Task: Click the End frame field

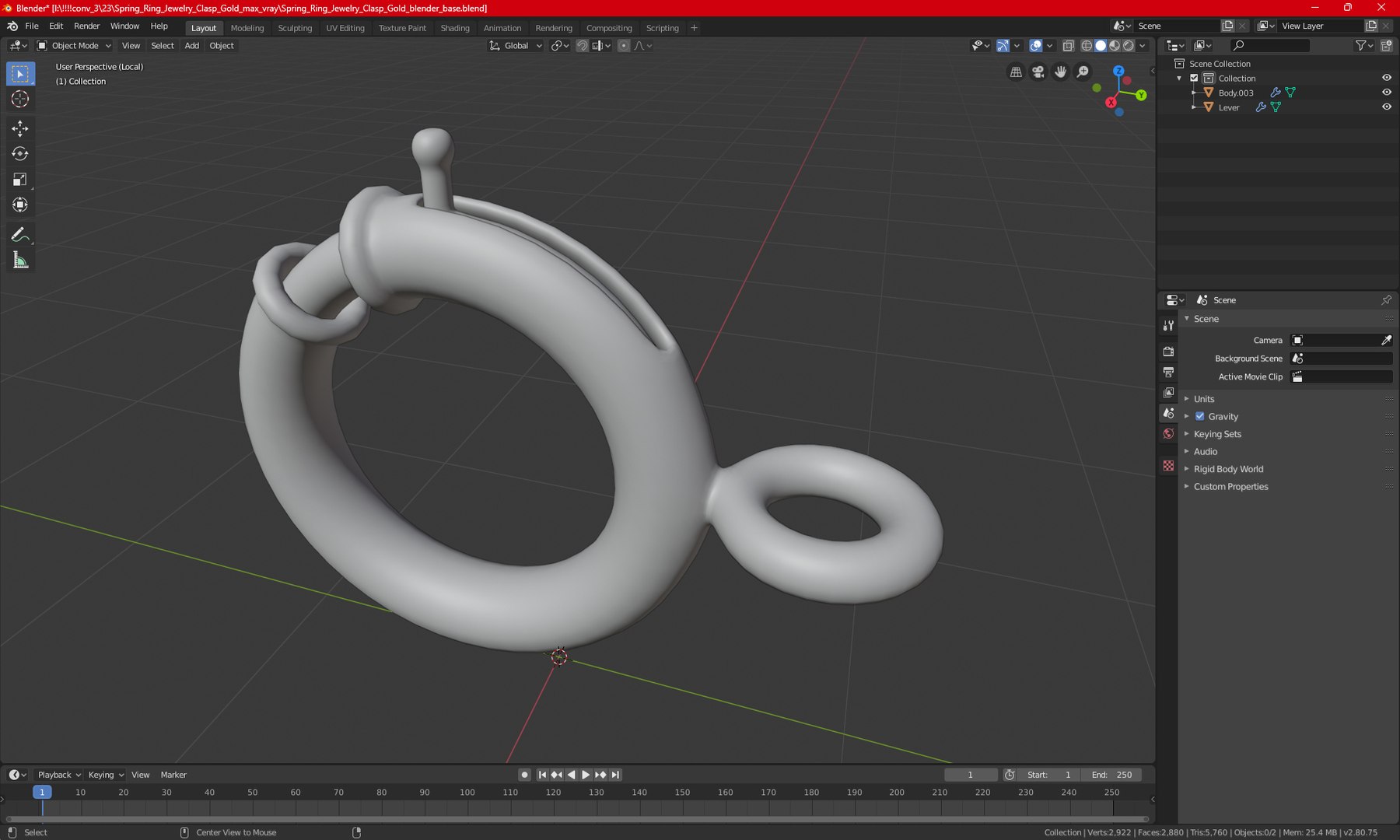Action: click(x=1112, y=775)
